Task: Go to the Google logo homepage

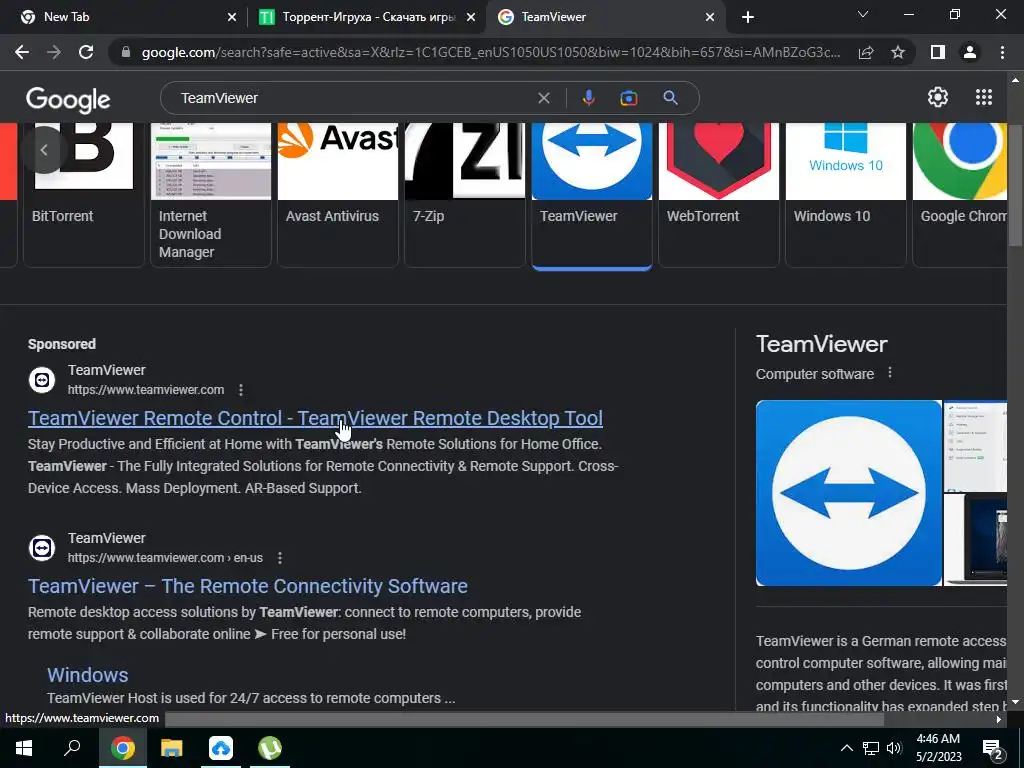Action: coord(68,99)
